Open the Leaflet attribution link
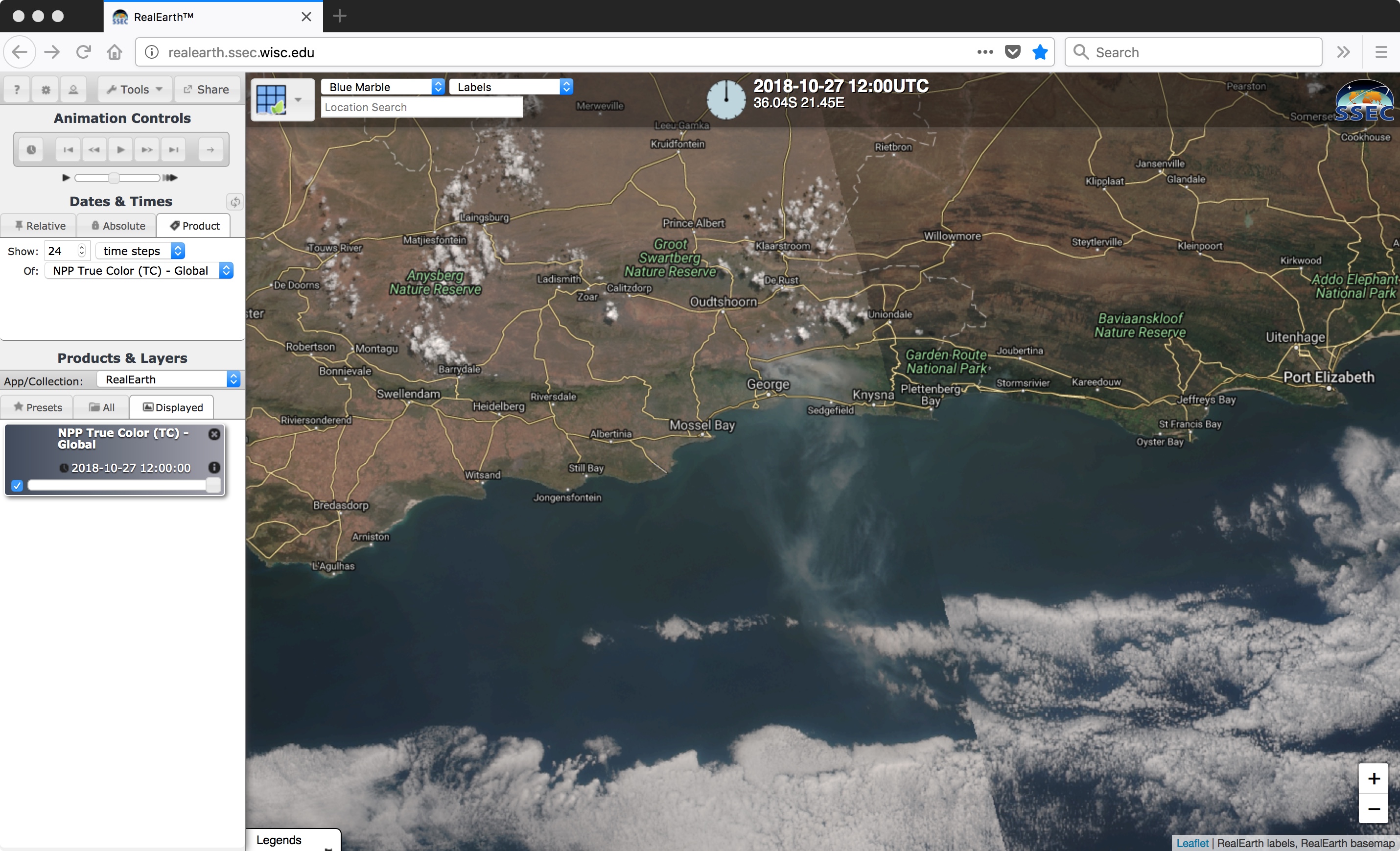Image resolution: width=1400 pixels, height=851 pixels. tap(1192, 843)
